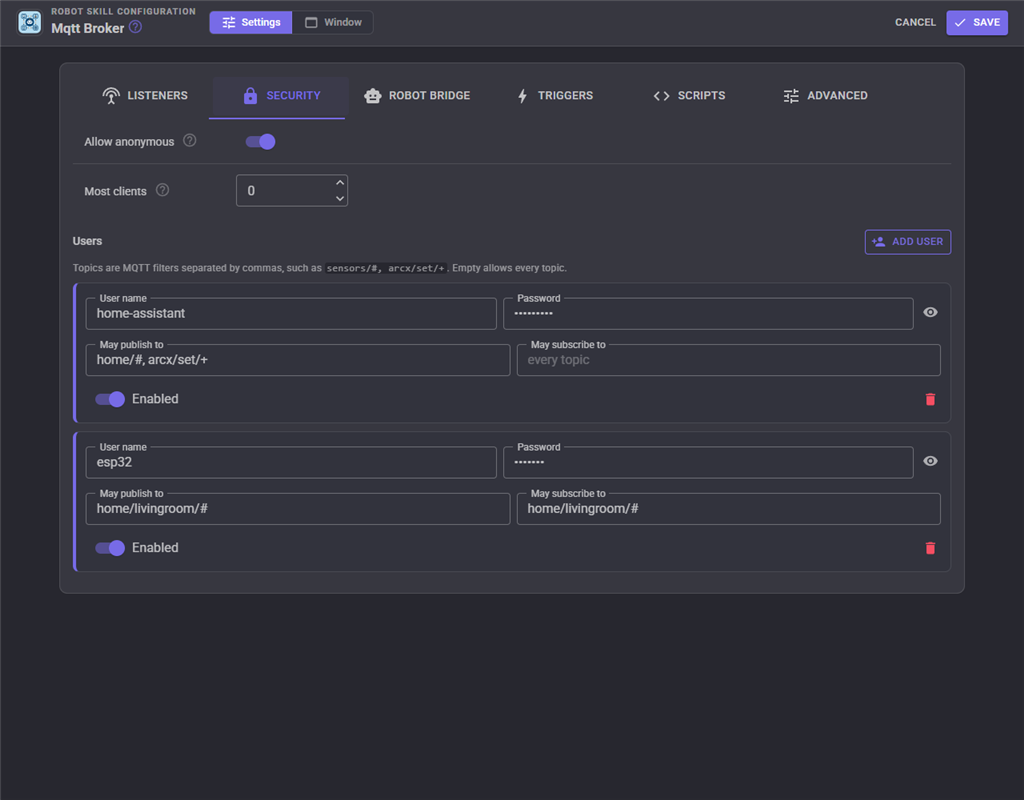Click the Most clients number field
This screenshot has width=1024, height=800.
(x=292, y=191)
